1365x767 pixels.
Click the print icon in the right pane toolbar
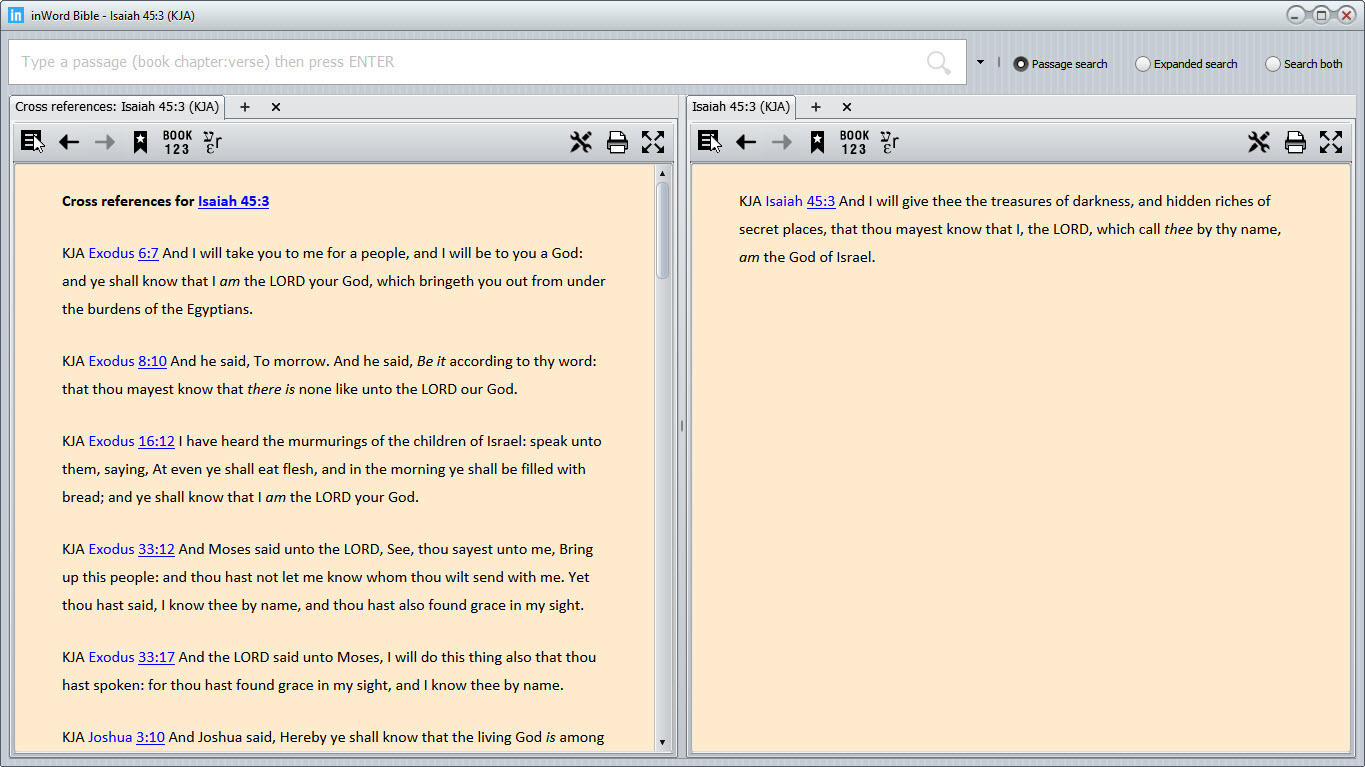1295,141
